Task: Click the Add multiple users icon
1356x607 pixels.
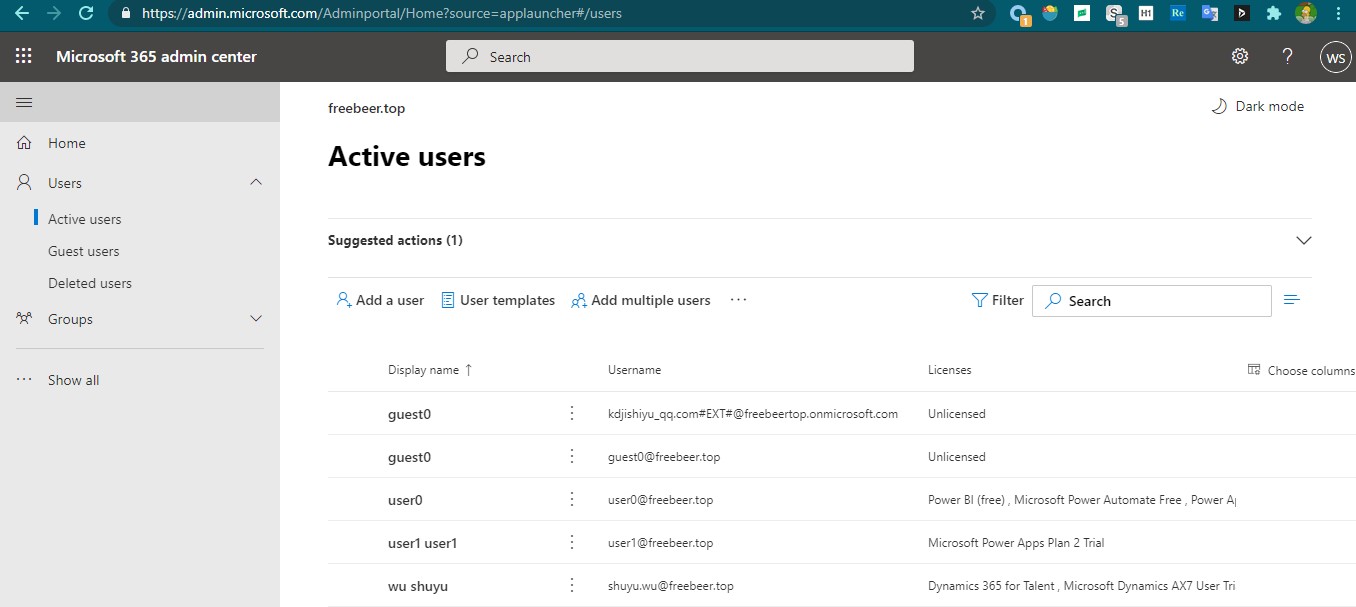Action: point(578,300)
